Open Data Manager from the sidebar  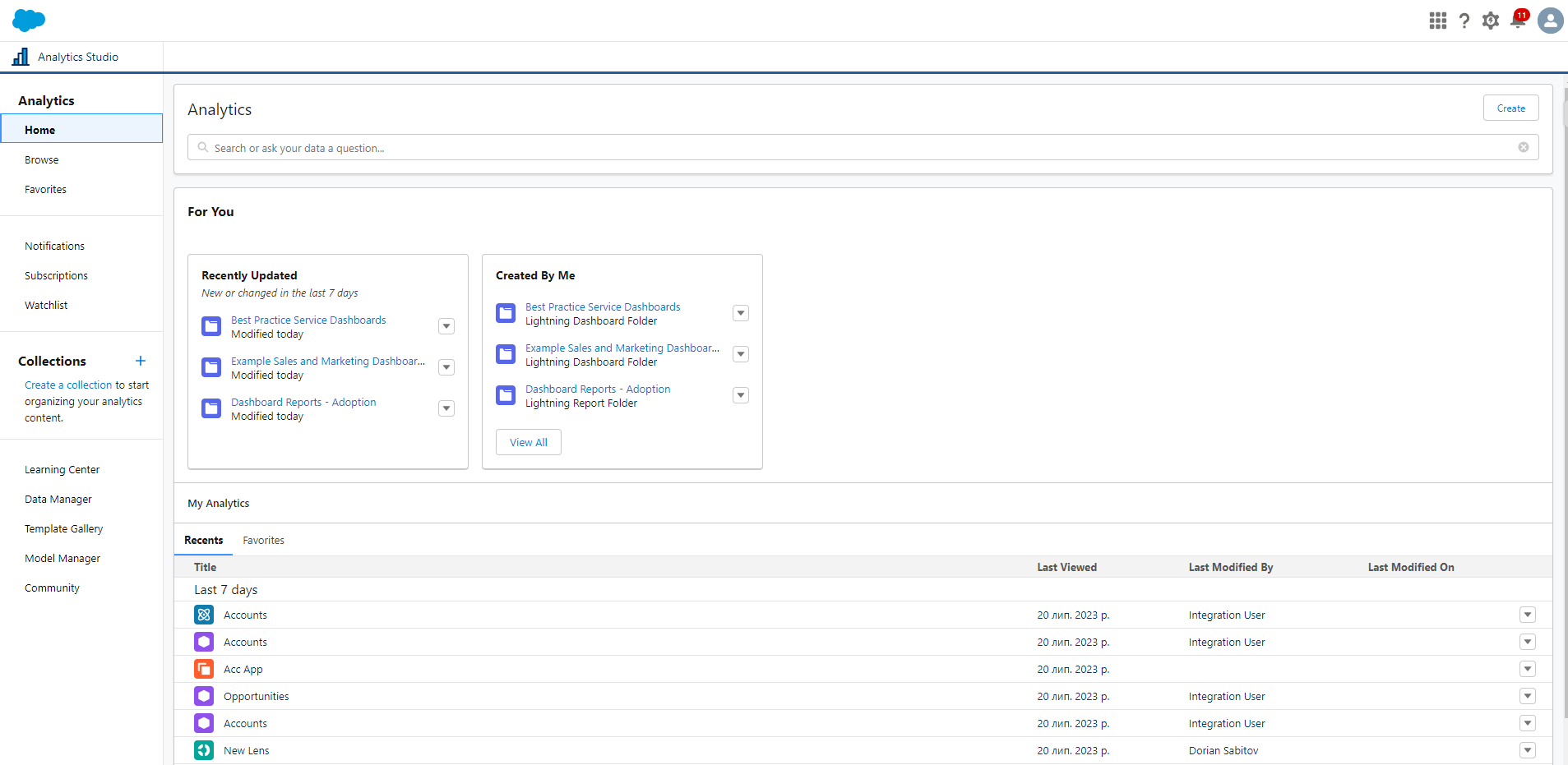tap(58, 500)
